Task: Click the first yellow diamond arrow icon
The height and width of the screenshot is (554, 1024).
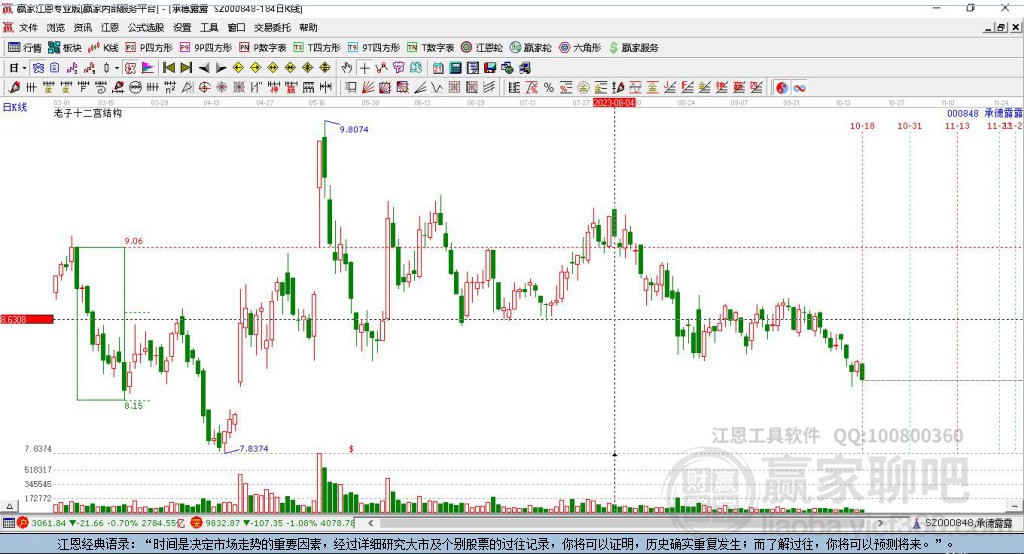Action: [x=238, y=68]
